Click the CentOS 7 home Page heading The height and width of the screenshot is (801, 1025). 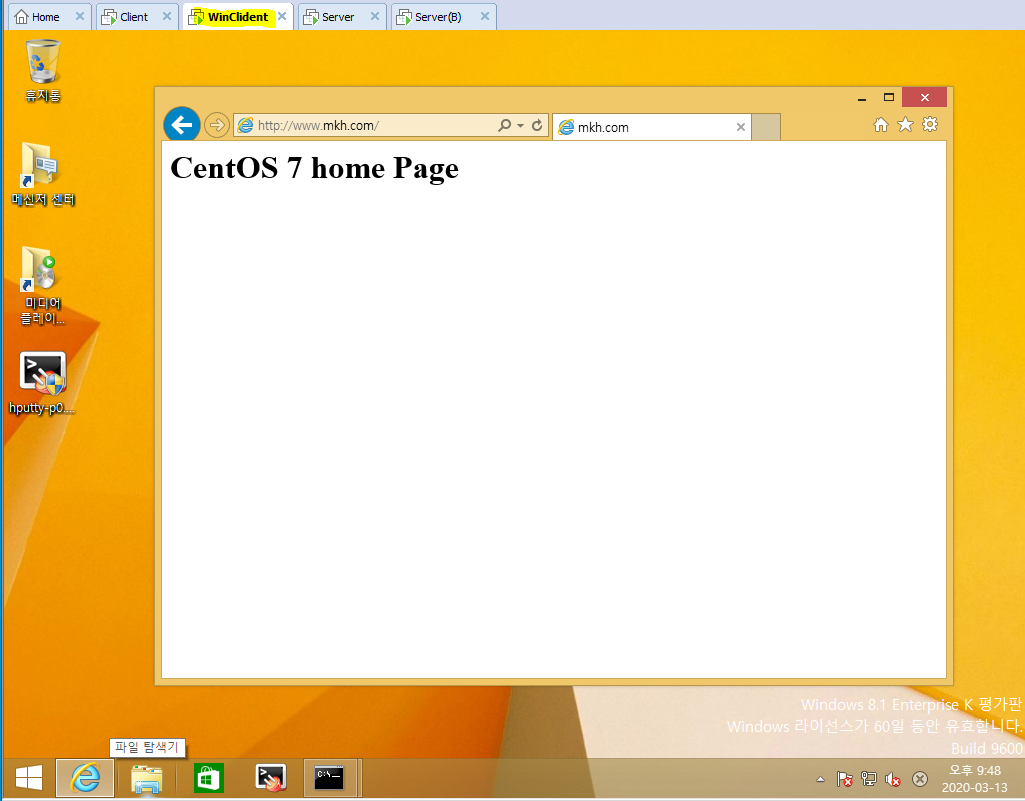click(x=314, y=168)
